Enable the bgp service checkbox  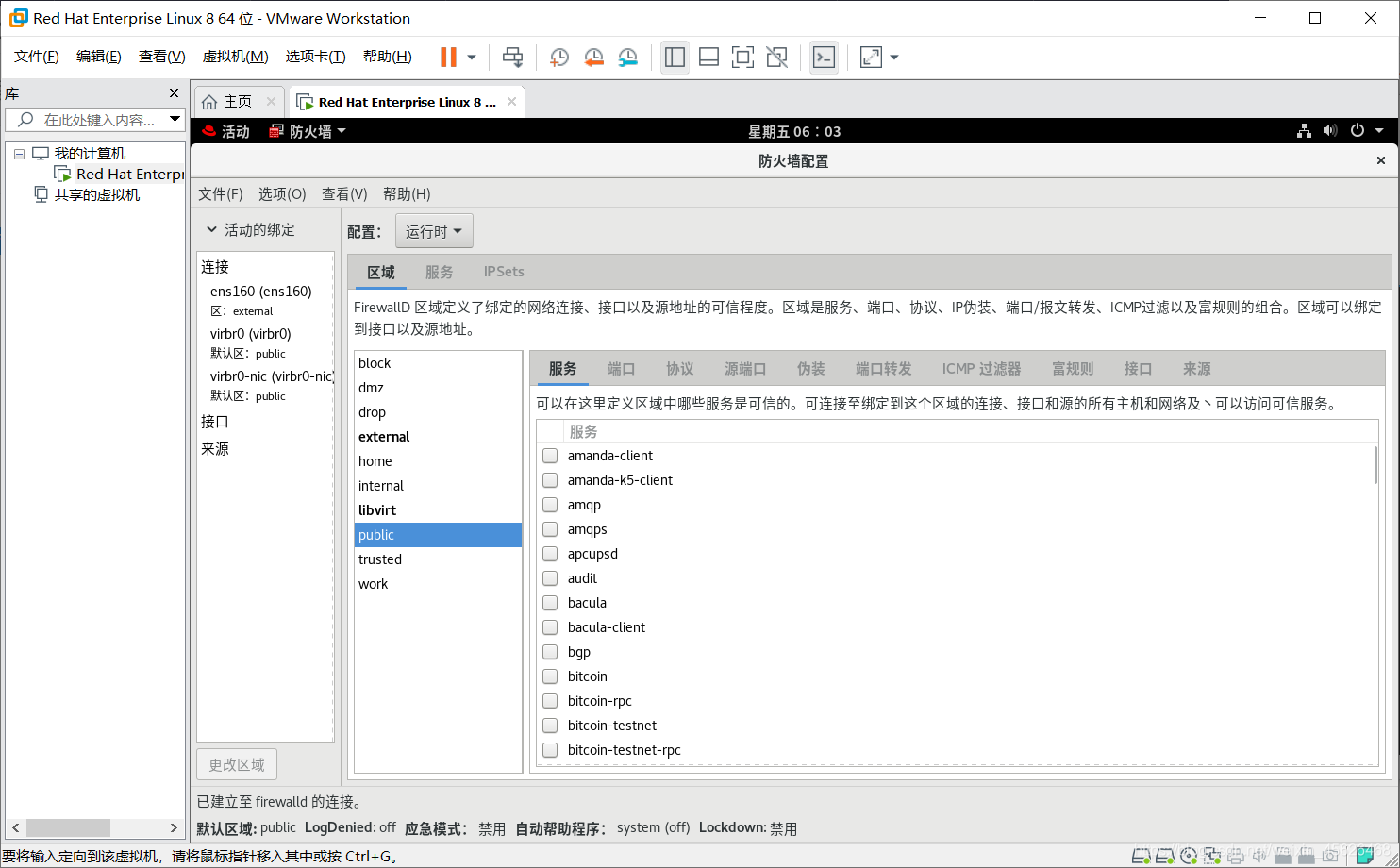coord(550,652)
